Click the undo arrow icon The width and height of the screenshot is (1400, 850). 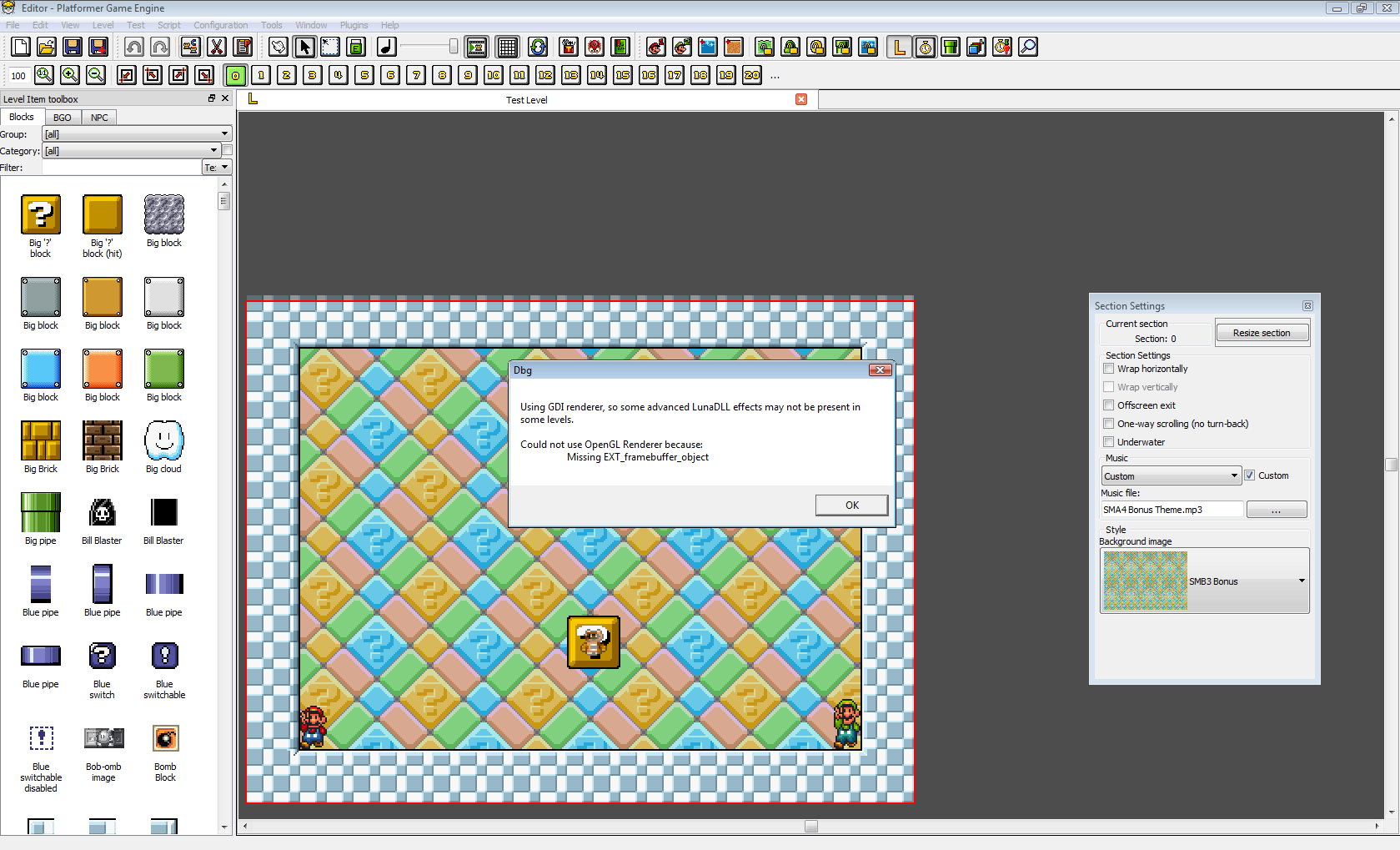pyautogui.click(x=134, y=47)
